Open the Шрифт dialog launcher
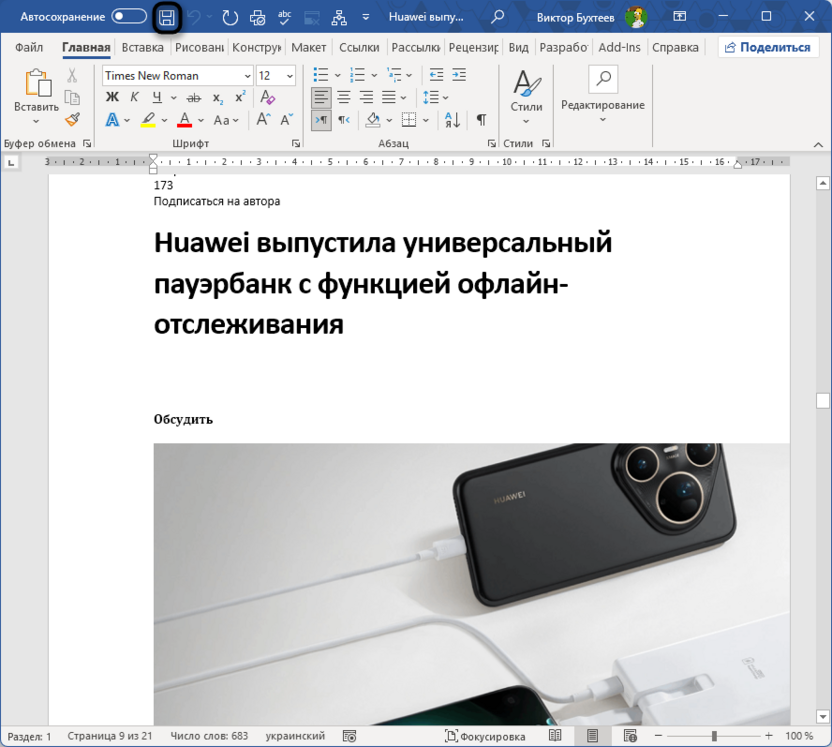The height and width of the screenshot is (747, 832). (296, 143)
